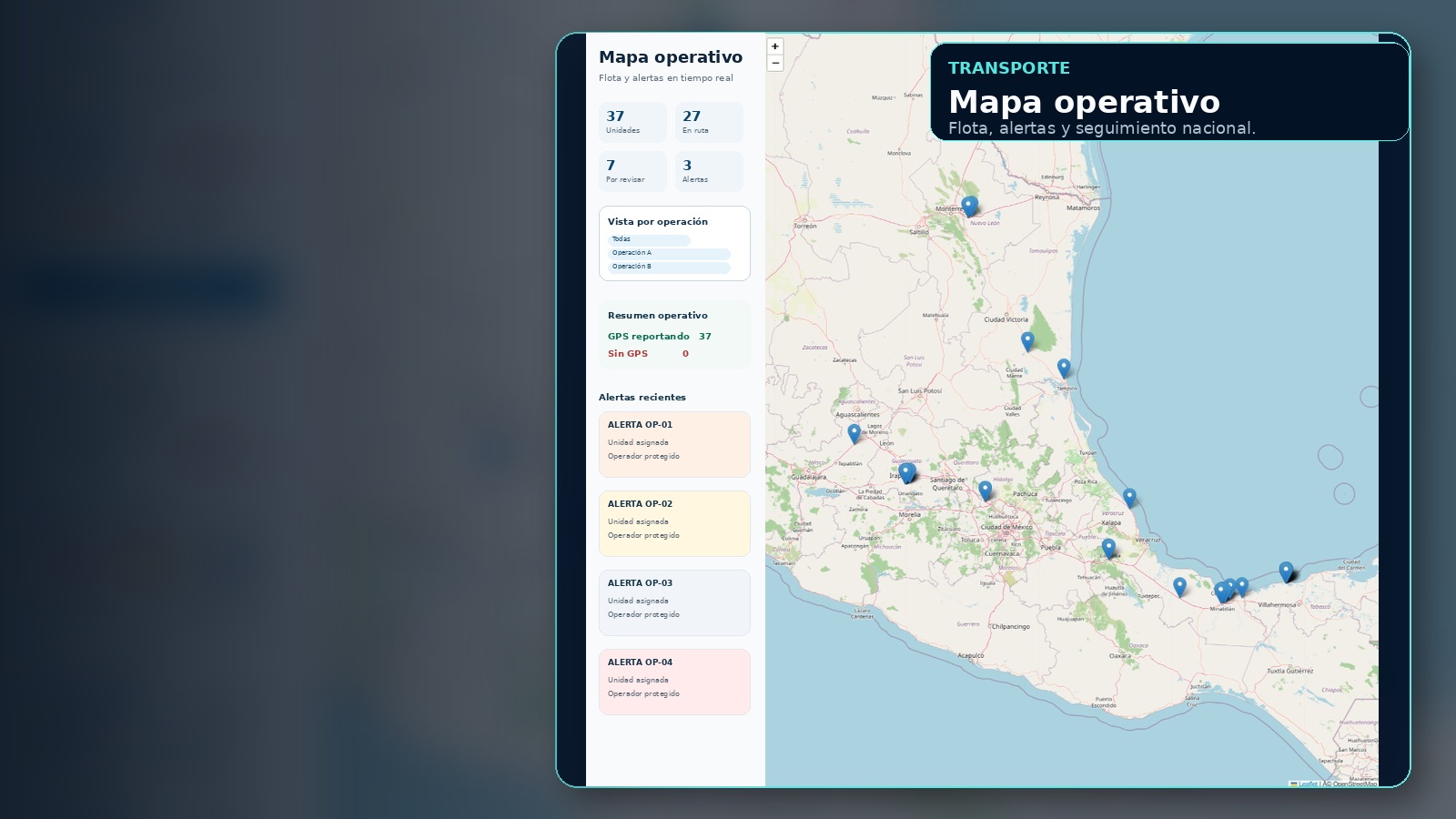Select the marker south of Ciudad Victoria
1456x819 pixels.
(x=1027, y=341)
